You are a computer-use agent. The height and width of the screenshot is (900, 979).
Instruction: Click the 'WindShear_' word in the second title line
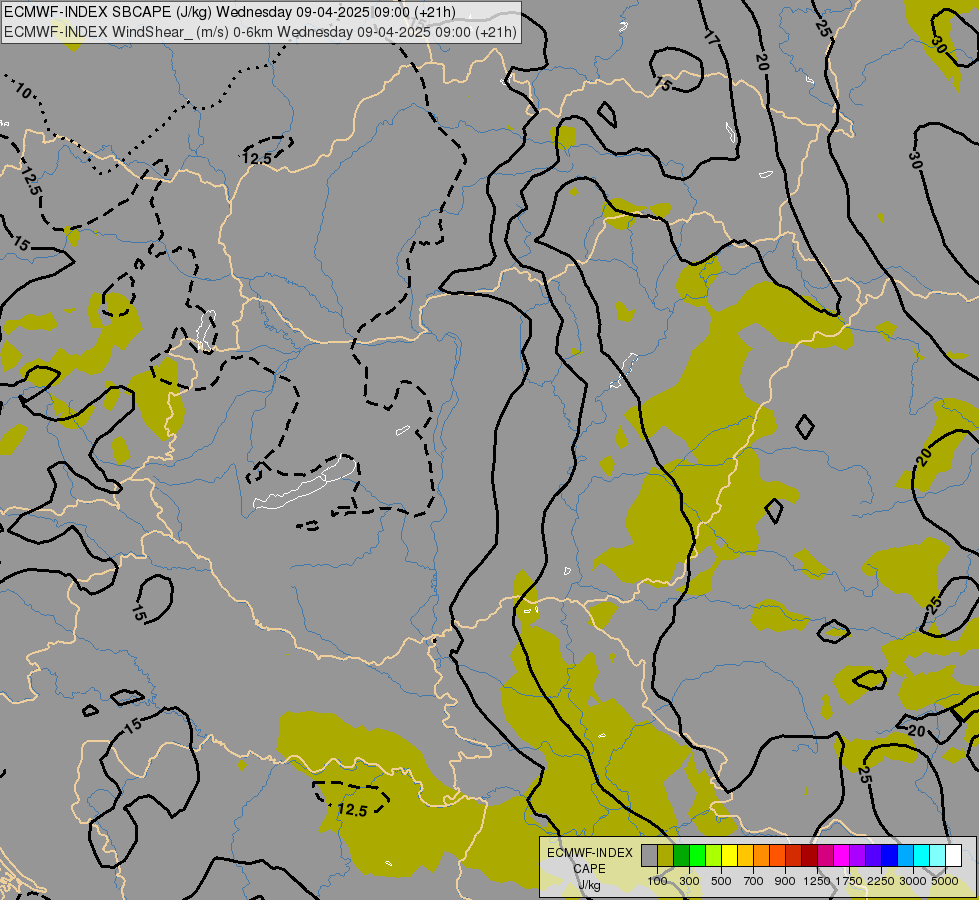click(x=152, y=32)
